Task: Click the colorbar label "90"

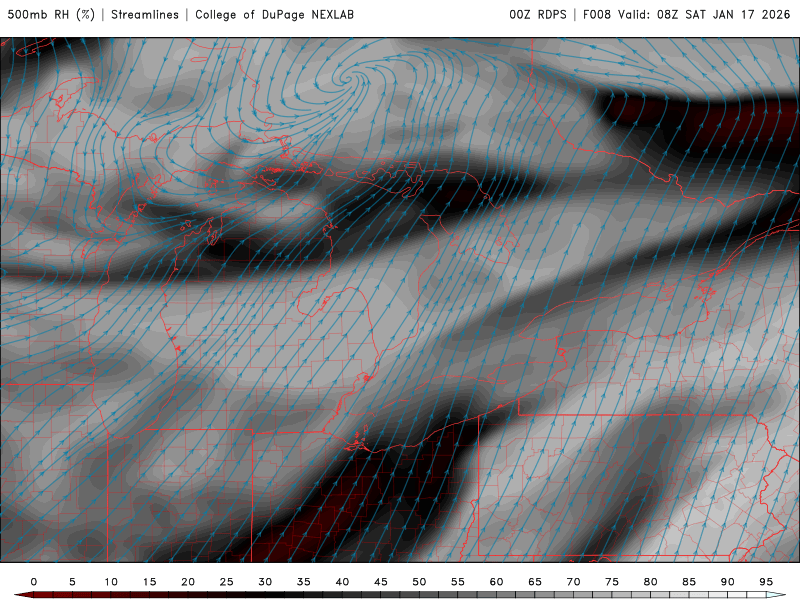Action: [x=728, y=582]
